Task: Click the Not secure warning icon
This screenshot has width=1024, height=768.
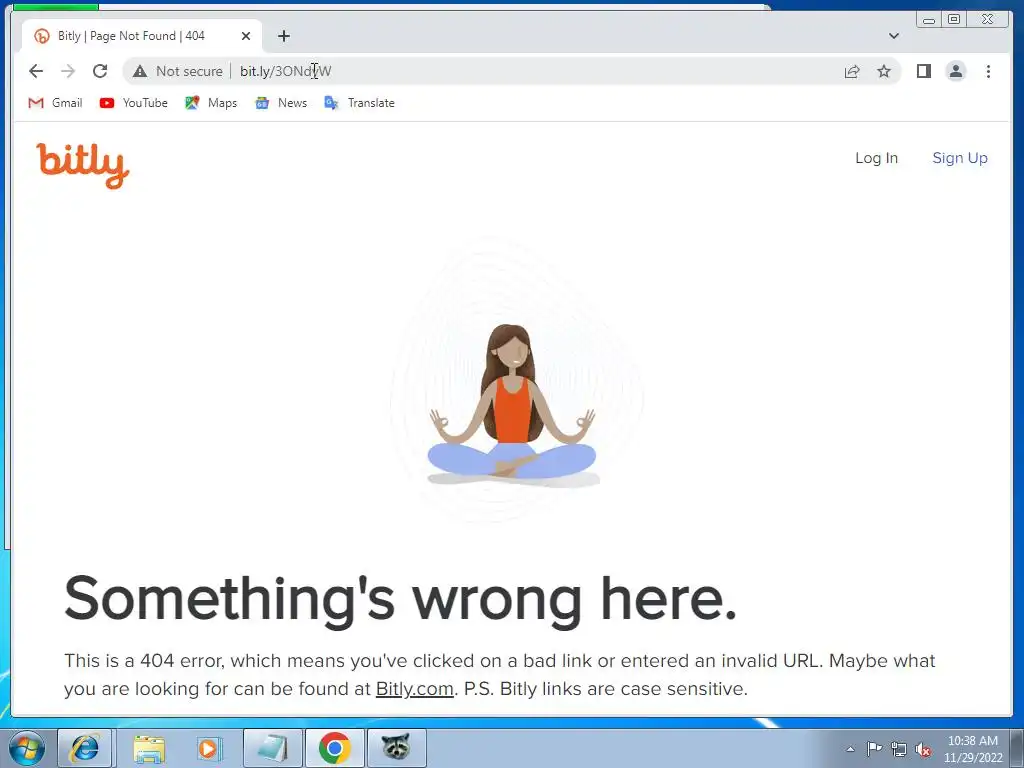Action: (140, 71)
